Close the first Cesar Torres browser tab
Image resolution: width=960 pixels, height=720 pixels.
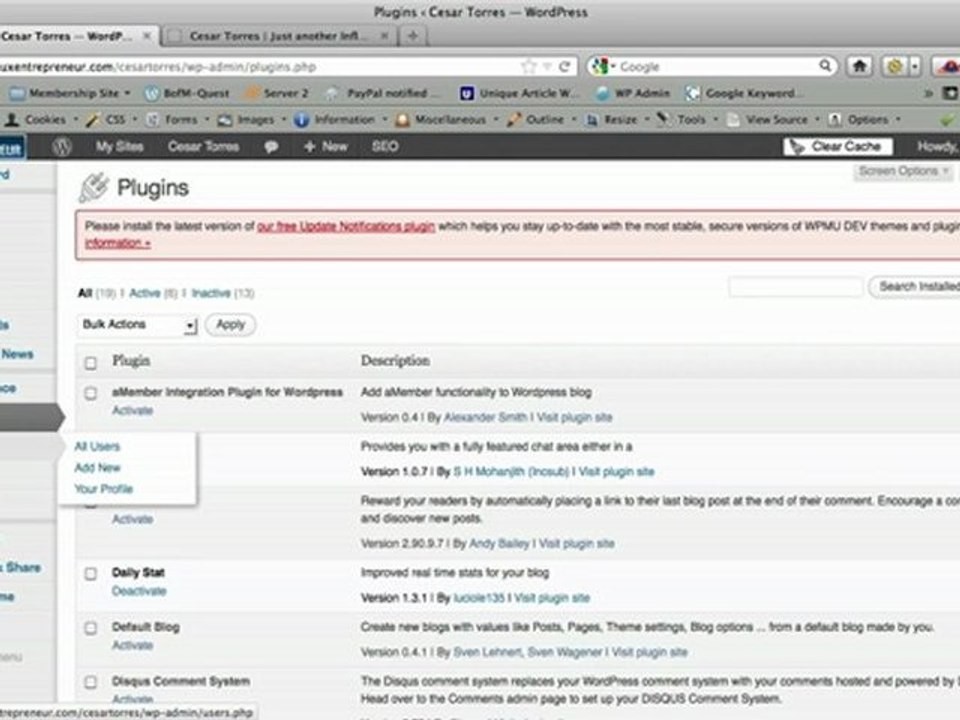tap(147, 36)
